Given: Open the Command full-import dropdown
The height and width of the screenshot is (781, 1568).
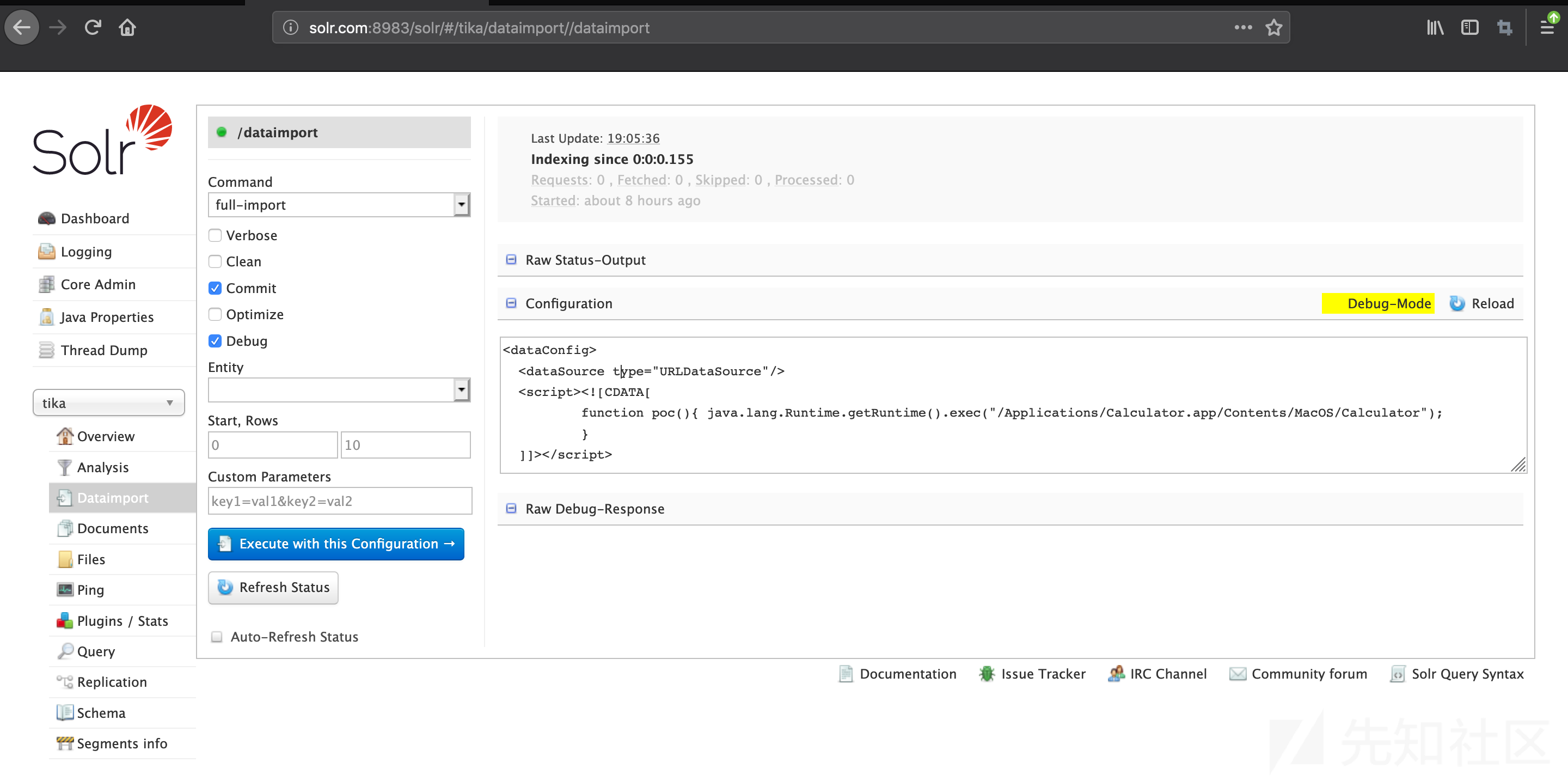Looking at the screenshot, I should [x=340, y=205].
